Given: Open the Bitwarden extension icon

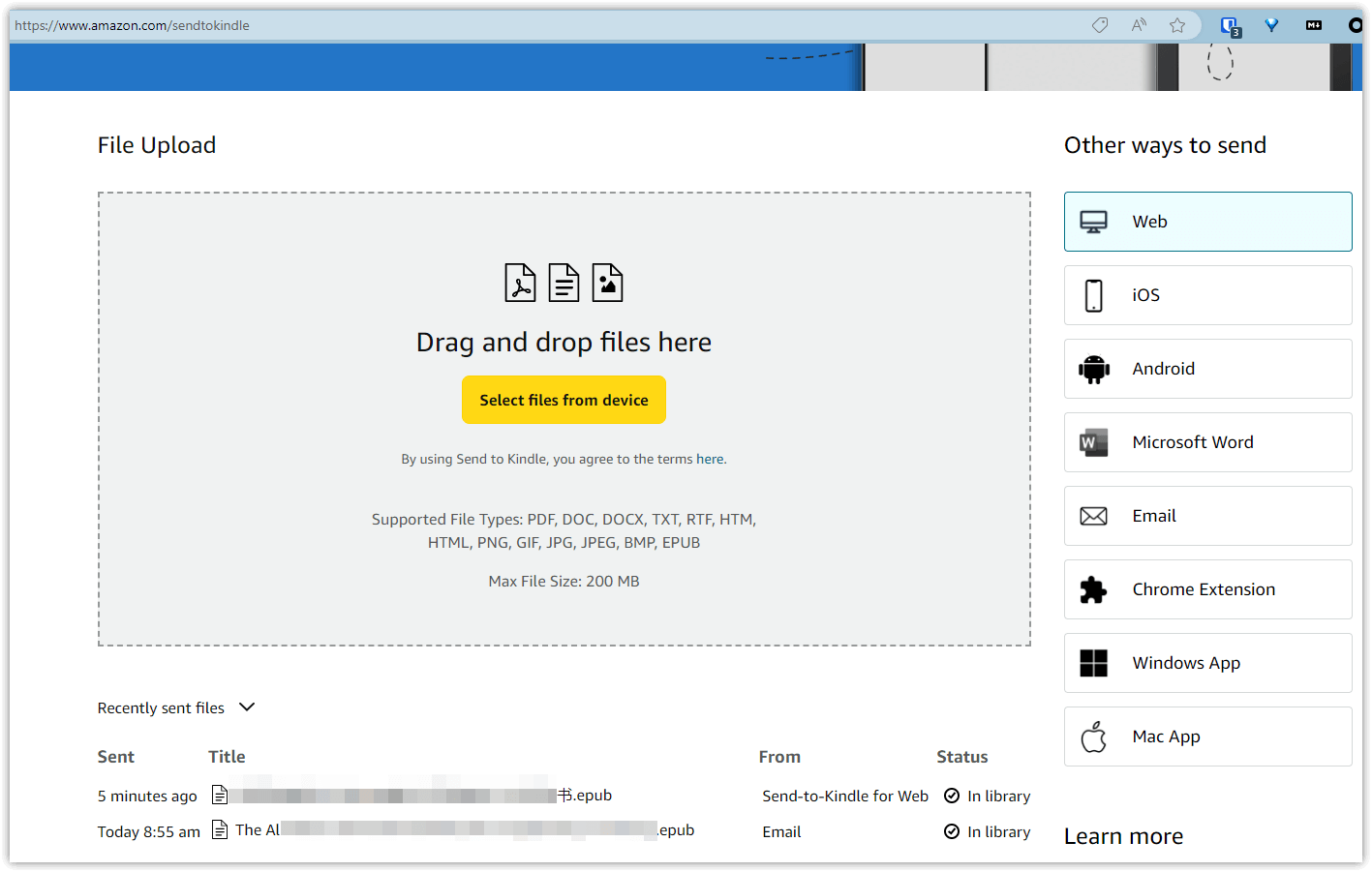Looking at the screenshot, I should click(x=1230, y=26).
